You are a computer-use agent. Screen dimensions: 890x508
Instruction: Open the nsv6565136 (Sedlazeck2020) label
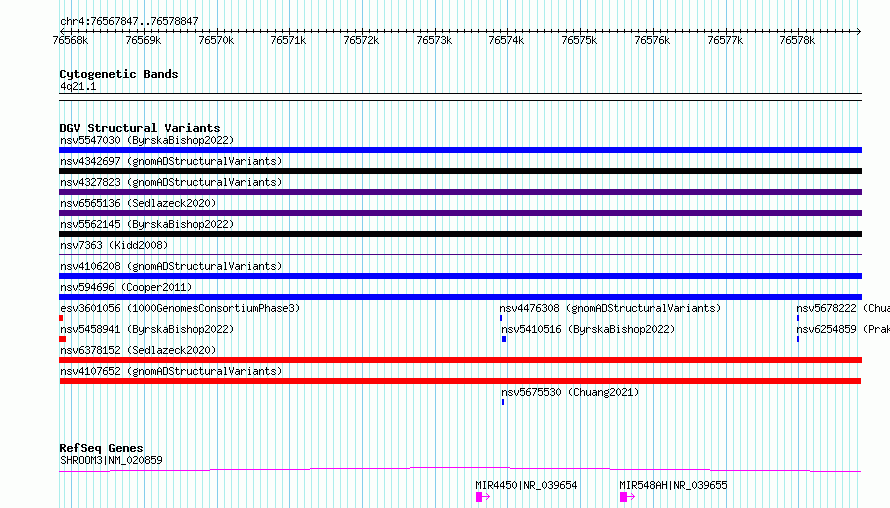138,203
